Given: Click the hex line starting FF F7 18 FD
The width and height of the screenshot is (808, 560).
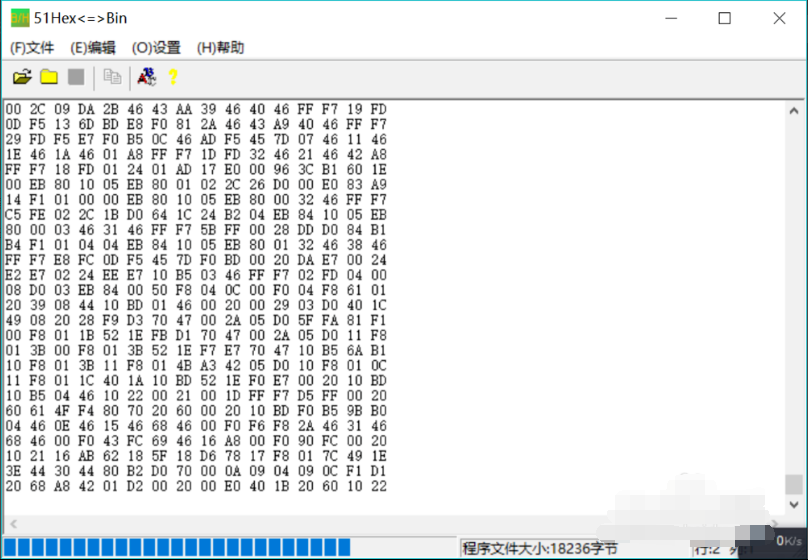Looking at the screenshot, I should click(x=196, y=169).
